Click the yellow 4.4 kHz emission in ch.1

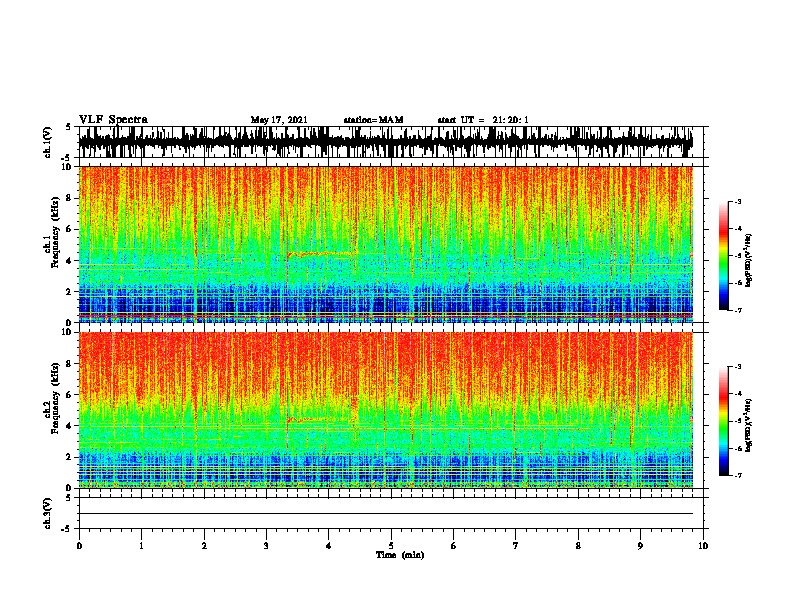click(x=322, y=253)
